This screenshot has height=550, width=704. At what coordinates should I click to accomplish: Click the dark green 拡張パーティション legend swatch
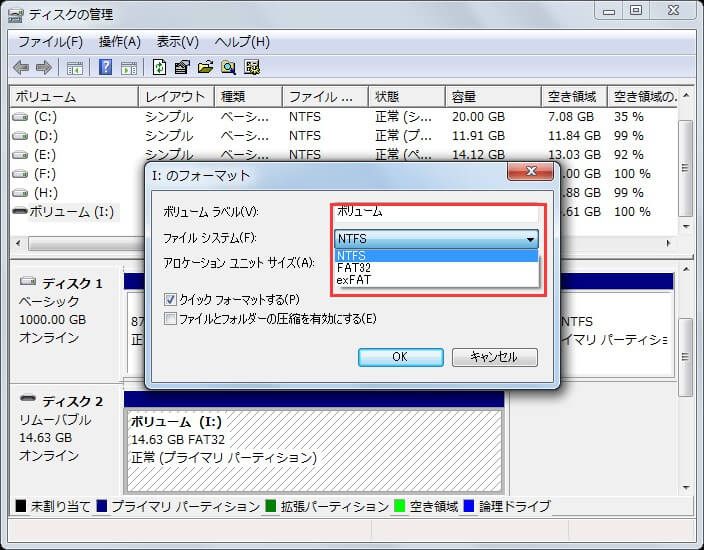[x=271, y=506]
